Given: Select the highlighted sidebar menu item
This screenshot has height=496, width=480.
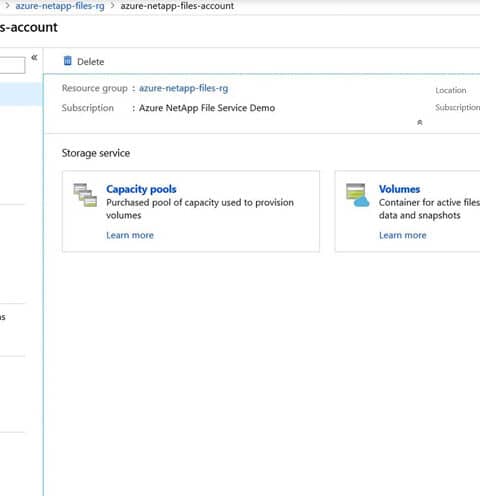Looking at the screenshot, I should 21,94.
